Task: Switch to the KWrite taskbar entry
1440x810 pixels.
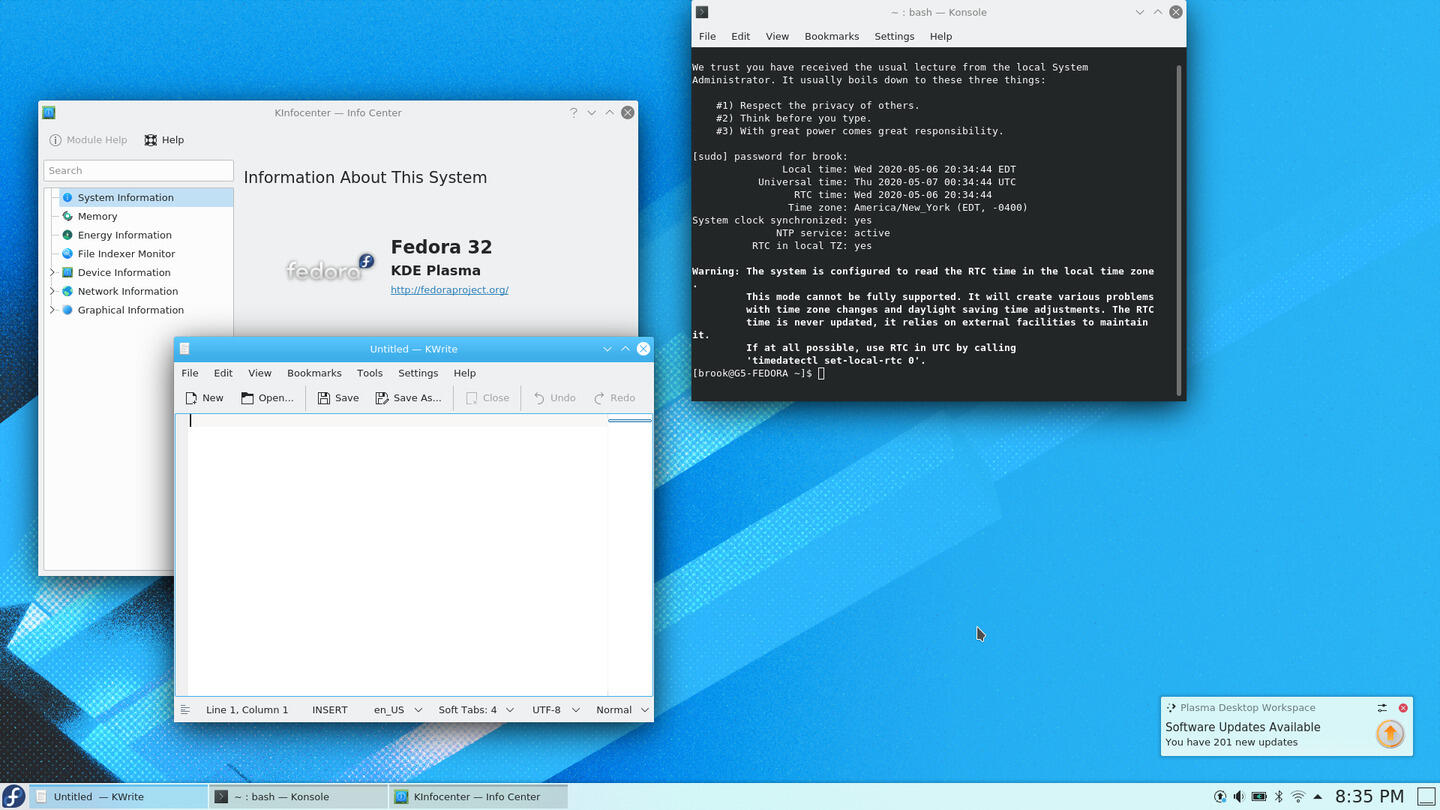Action: click(x=118, y=797)
